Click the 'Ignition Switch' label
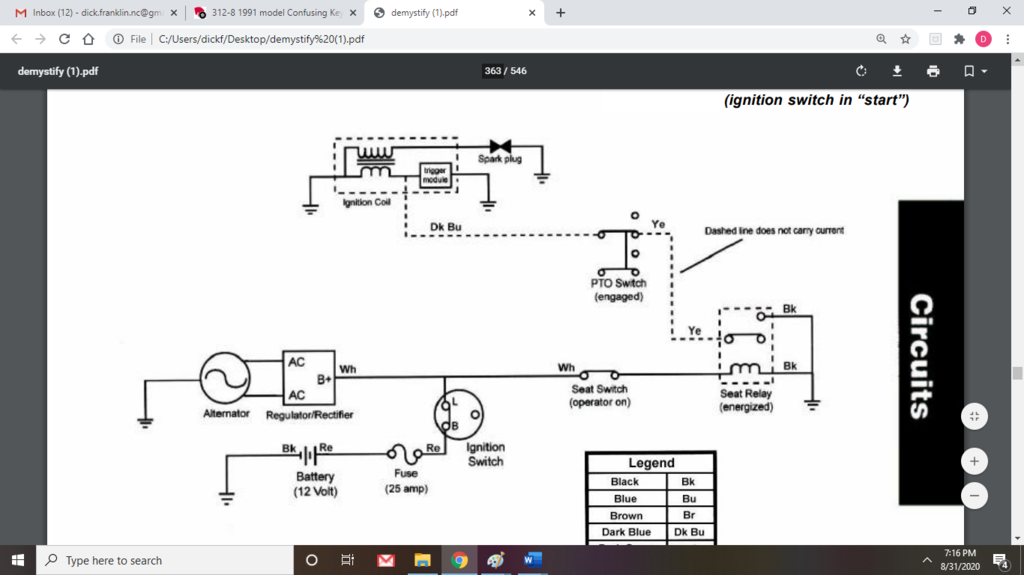This screenshot has width=1024, height=575. (x=485, y=454)
